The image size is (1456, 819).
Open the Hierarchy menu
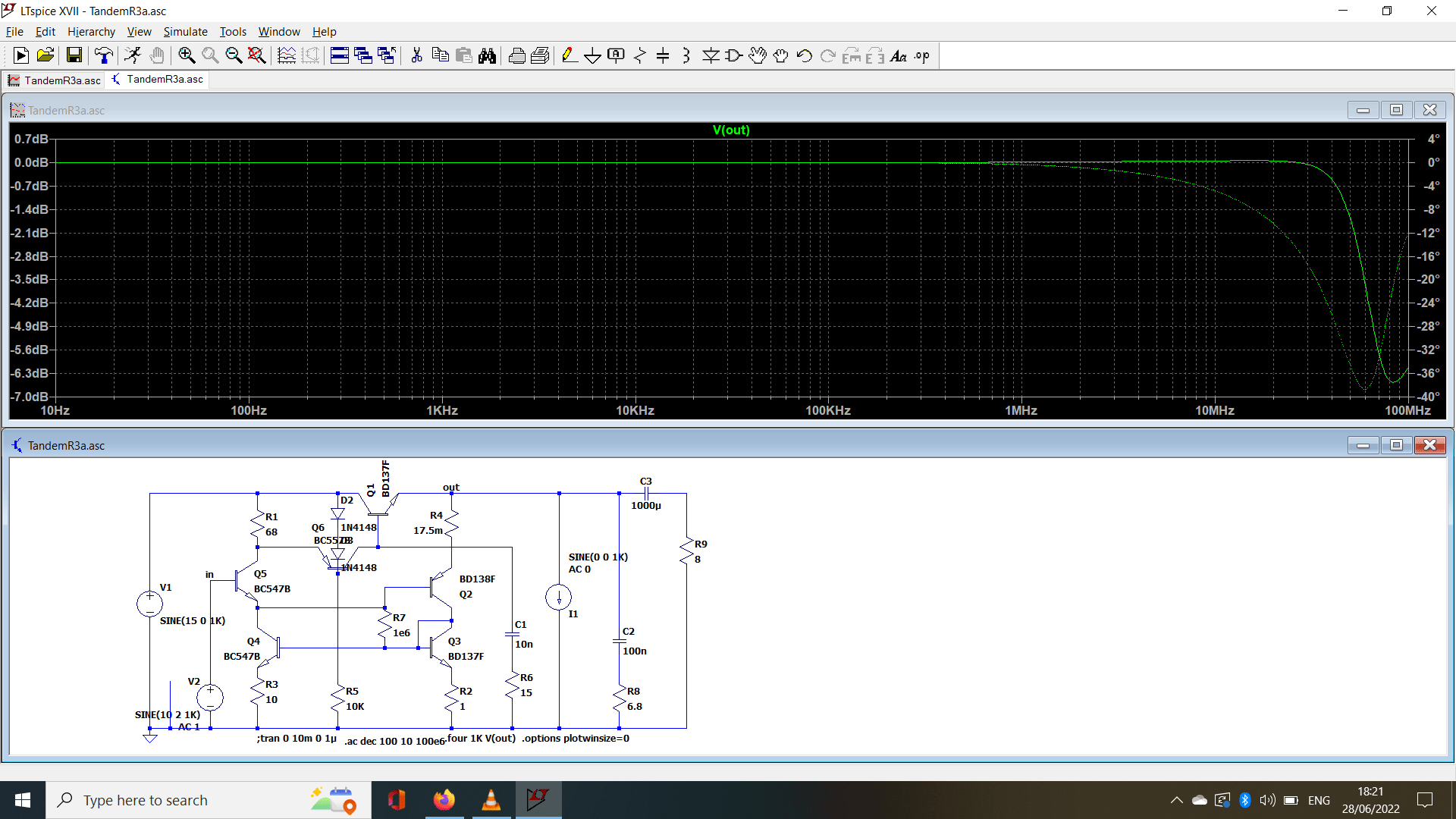[91, 31]
